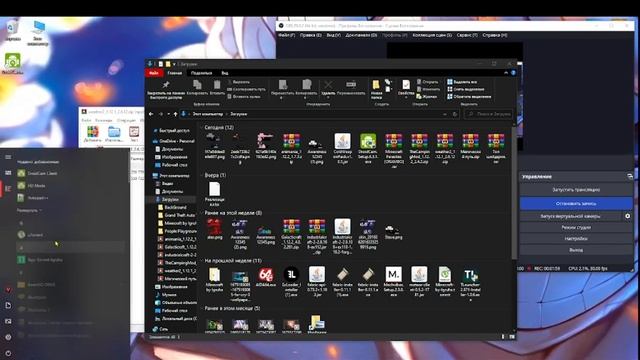
Task: Click Start Streaming button in OBS
Action: click(x=576, y=190)
